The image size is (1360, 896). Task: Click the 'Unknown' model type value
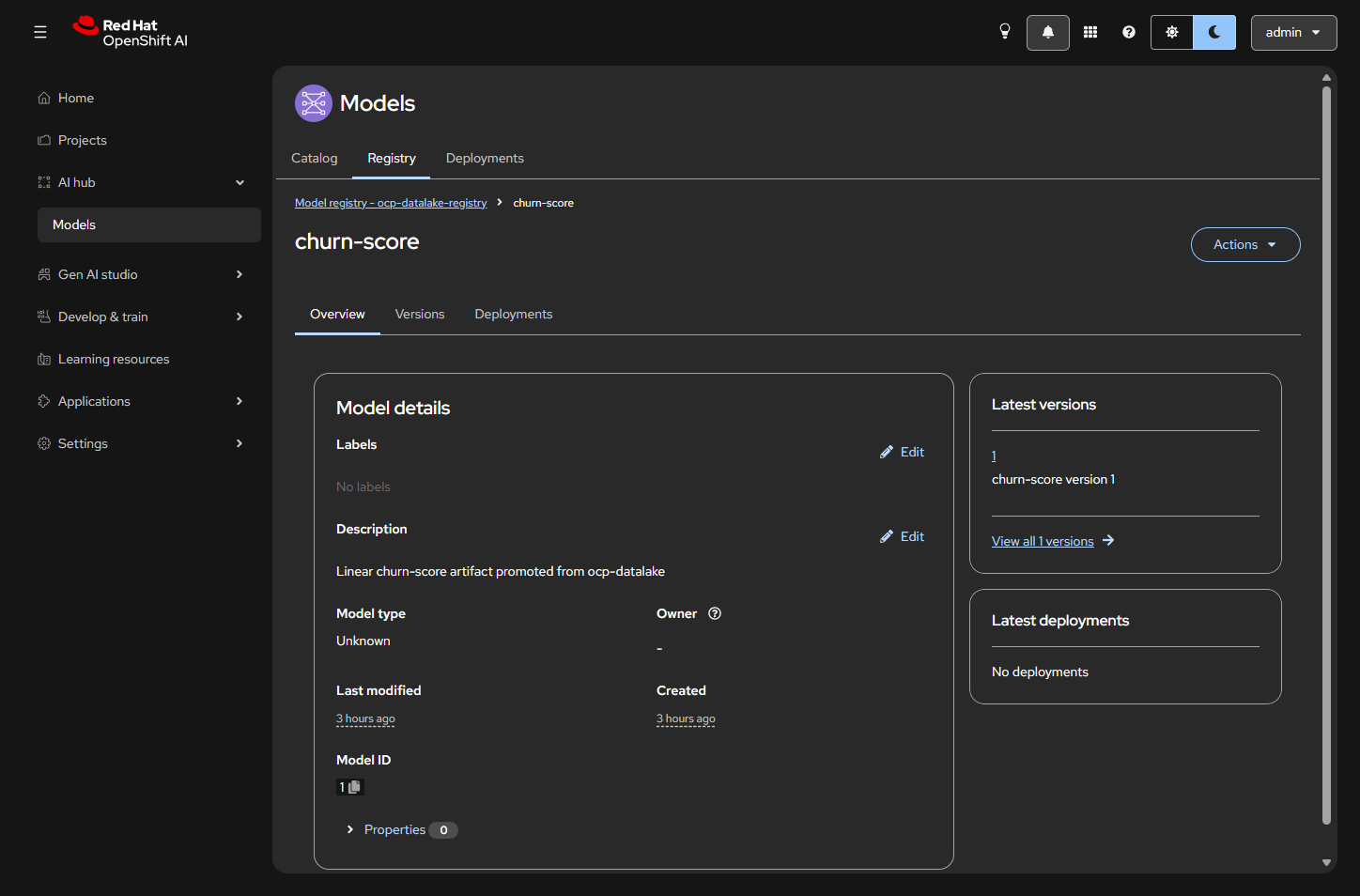pos(363,641)
